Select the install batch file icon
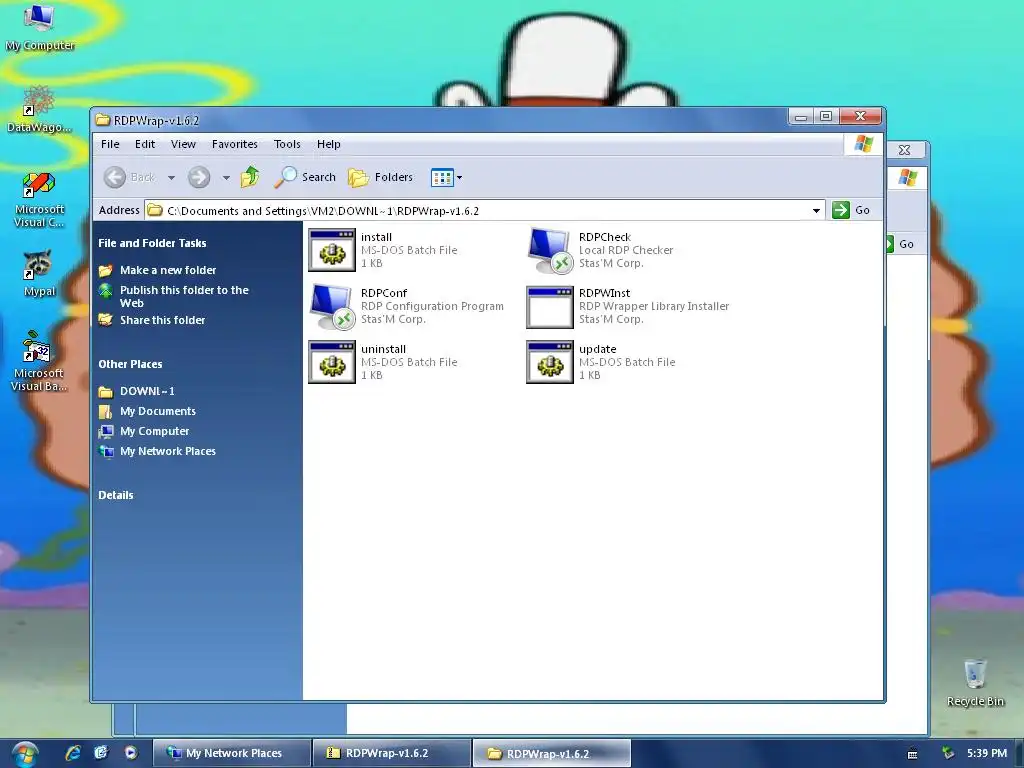 coord(332,250)
